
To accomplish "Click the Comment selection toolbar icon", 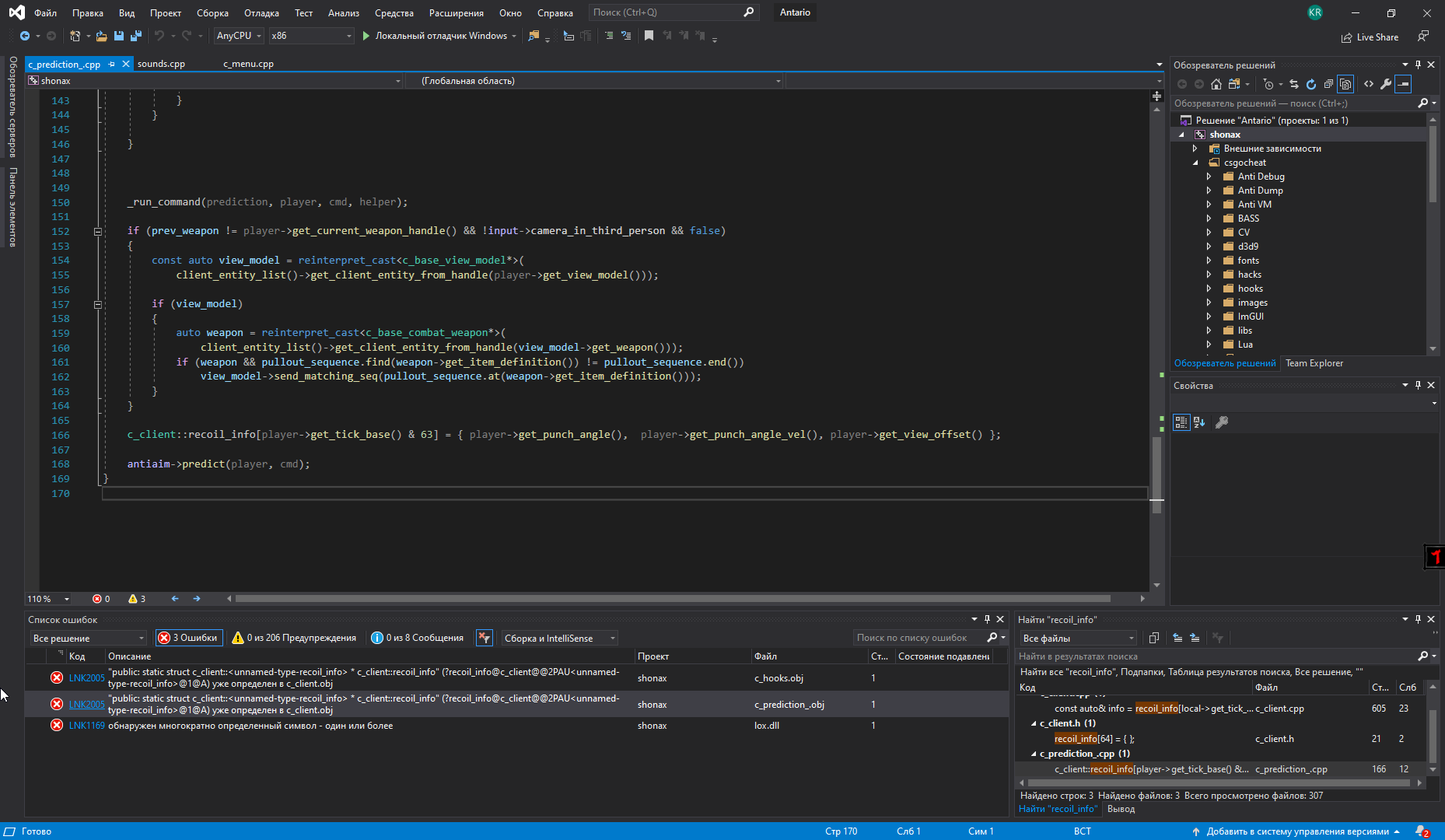I will pyautogui.click(x=609, y=36).
